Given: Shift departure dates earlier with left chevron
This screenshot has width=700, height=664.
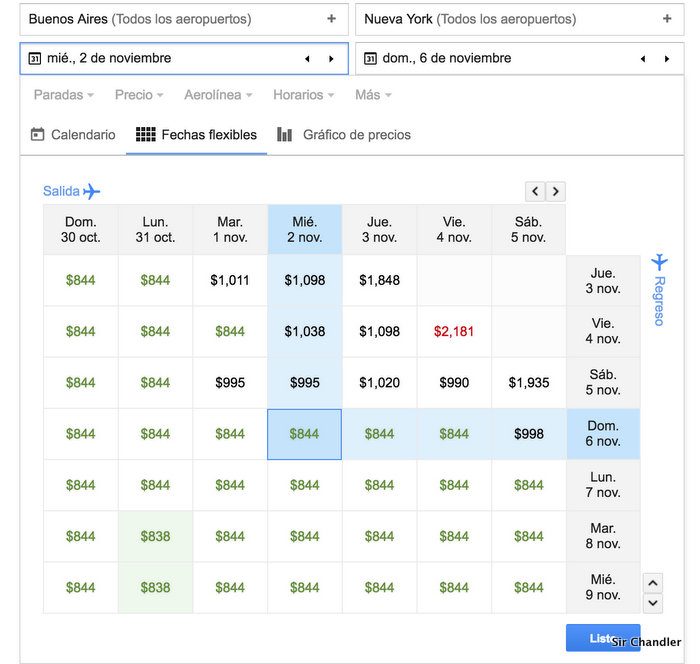Looking at the screenshot, I should 535,192.
